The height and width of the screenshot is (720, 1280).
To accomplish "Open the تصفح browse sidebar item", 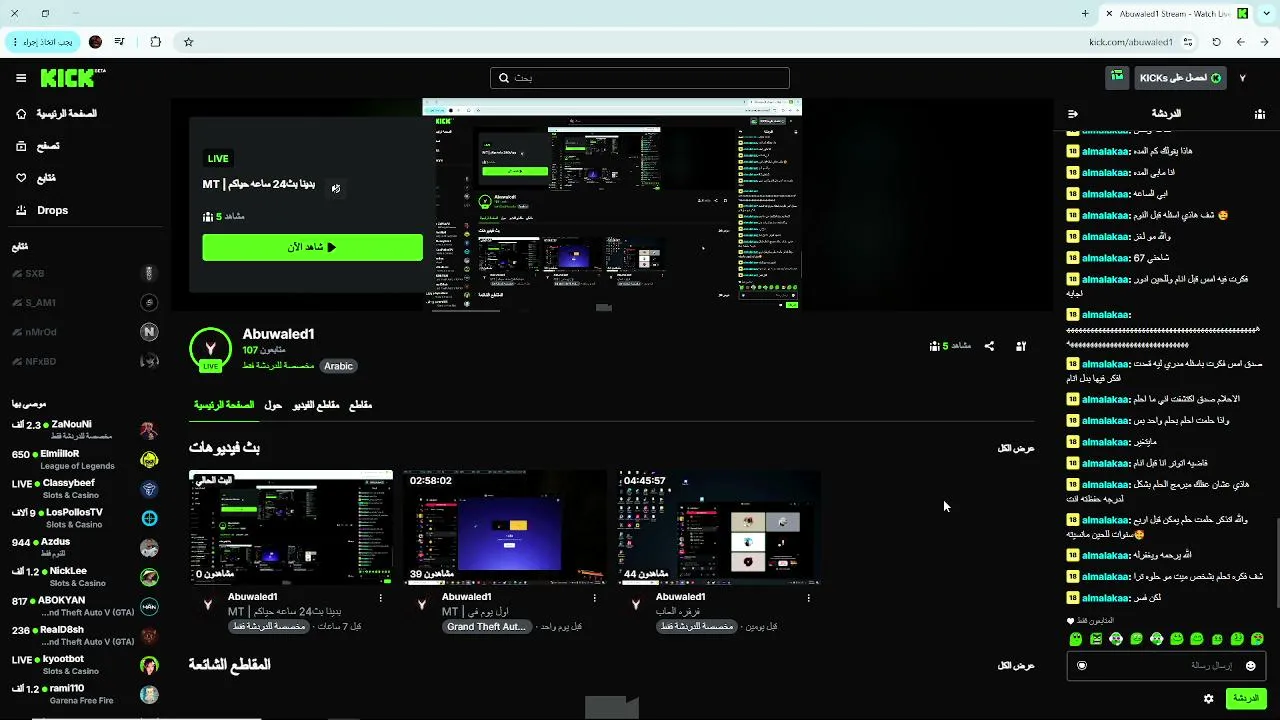I will [x=38, y=146].
